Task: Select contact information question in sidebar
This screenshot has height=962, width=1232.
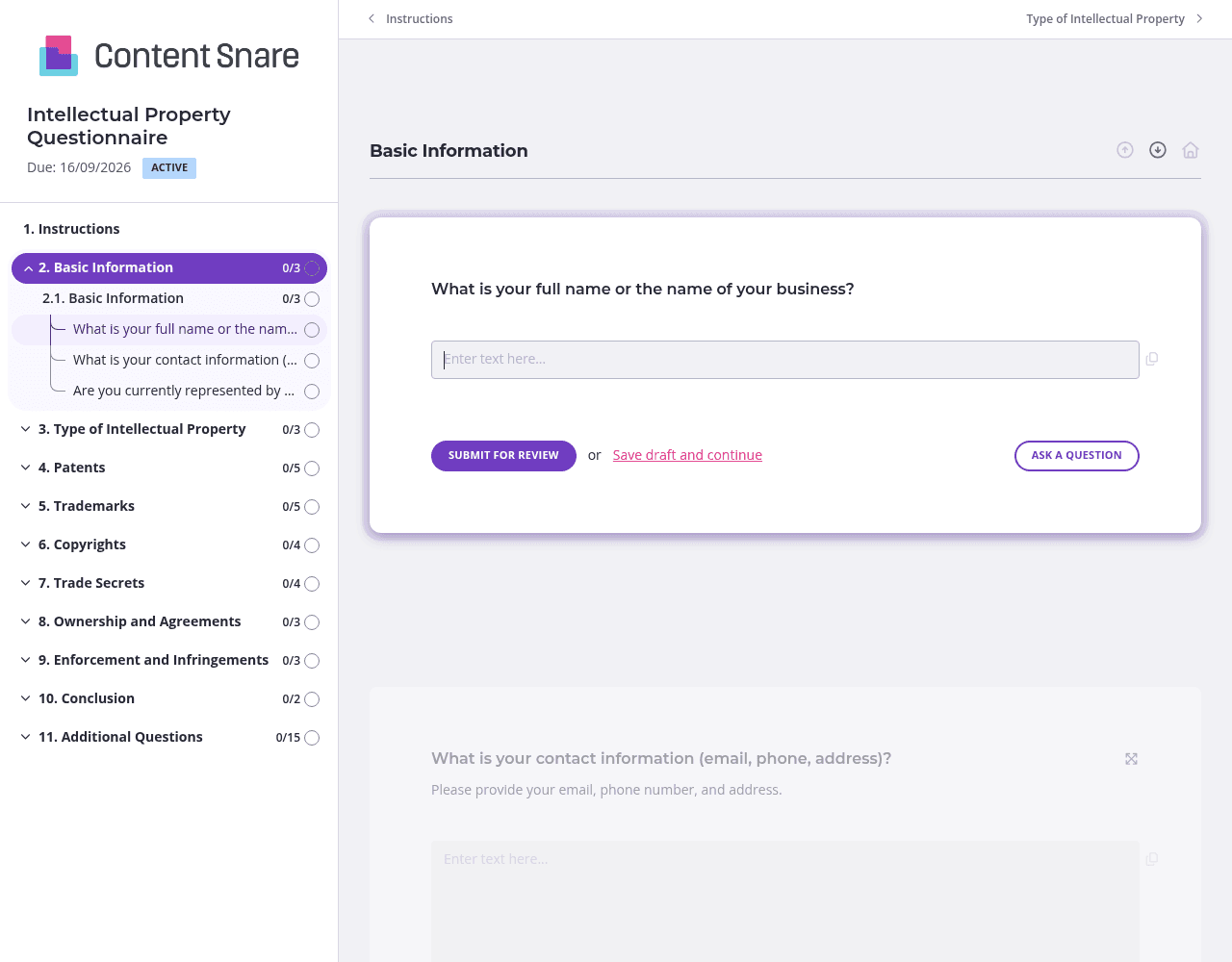Action: pyautogui.click(x=185, y=360)
